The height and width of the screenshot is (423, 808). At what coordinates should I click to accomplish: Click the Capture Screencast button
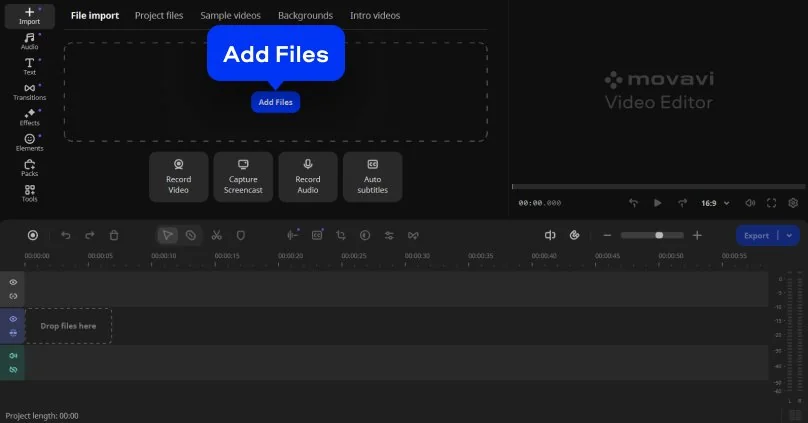coord(243,176)
